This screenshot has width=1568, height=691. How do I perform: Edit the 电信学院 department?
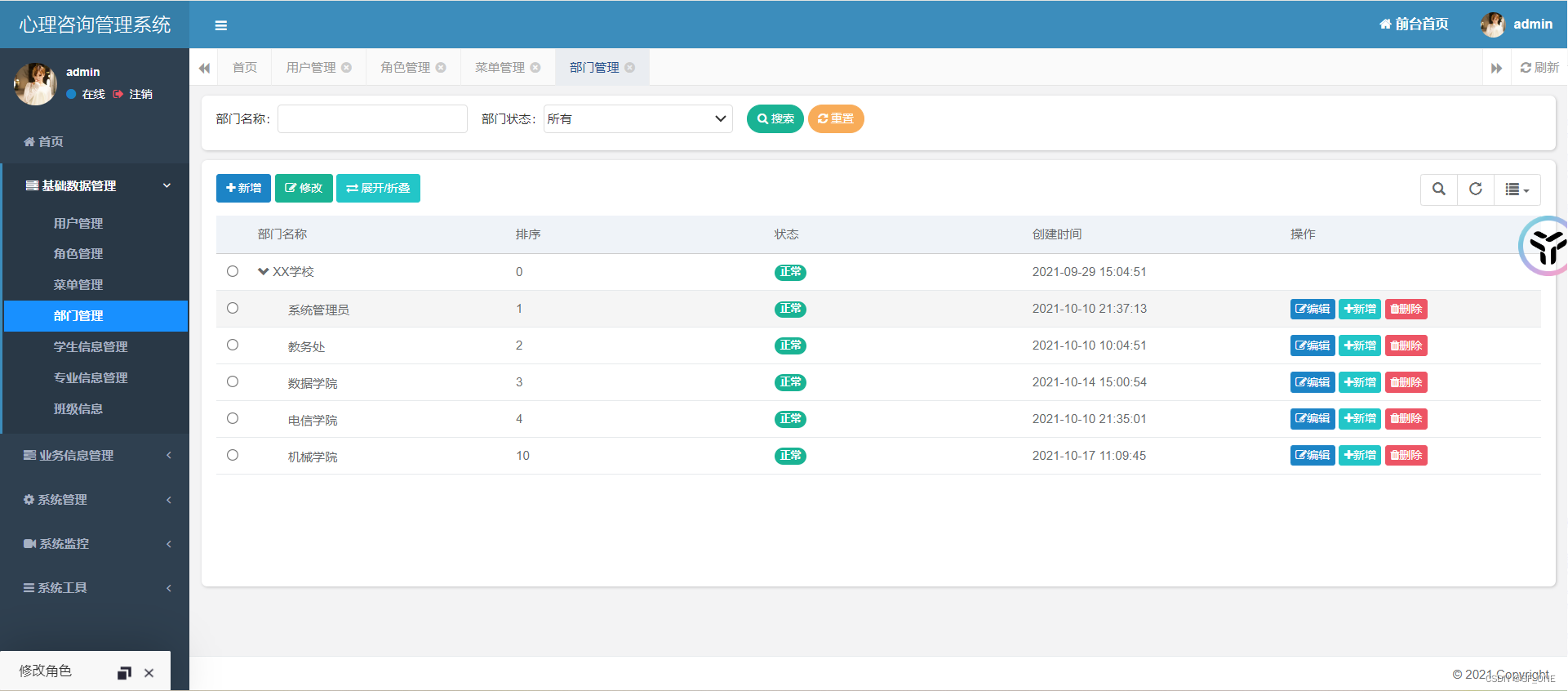coord(1313,418)
